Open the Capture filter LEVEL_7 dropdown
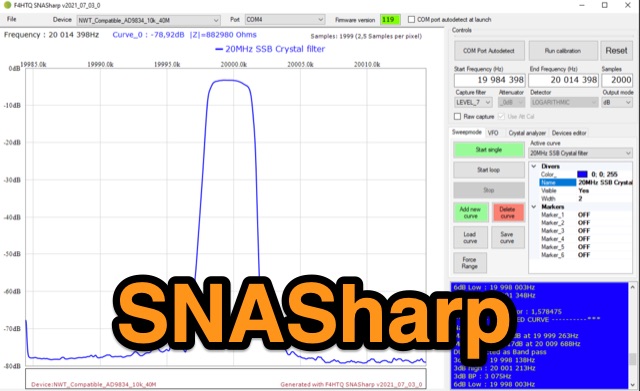Image resolution: width=640 pixels, height=391 pixels. tap(473, 102)
